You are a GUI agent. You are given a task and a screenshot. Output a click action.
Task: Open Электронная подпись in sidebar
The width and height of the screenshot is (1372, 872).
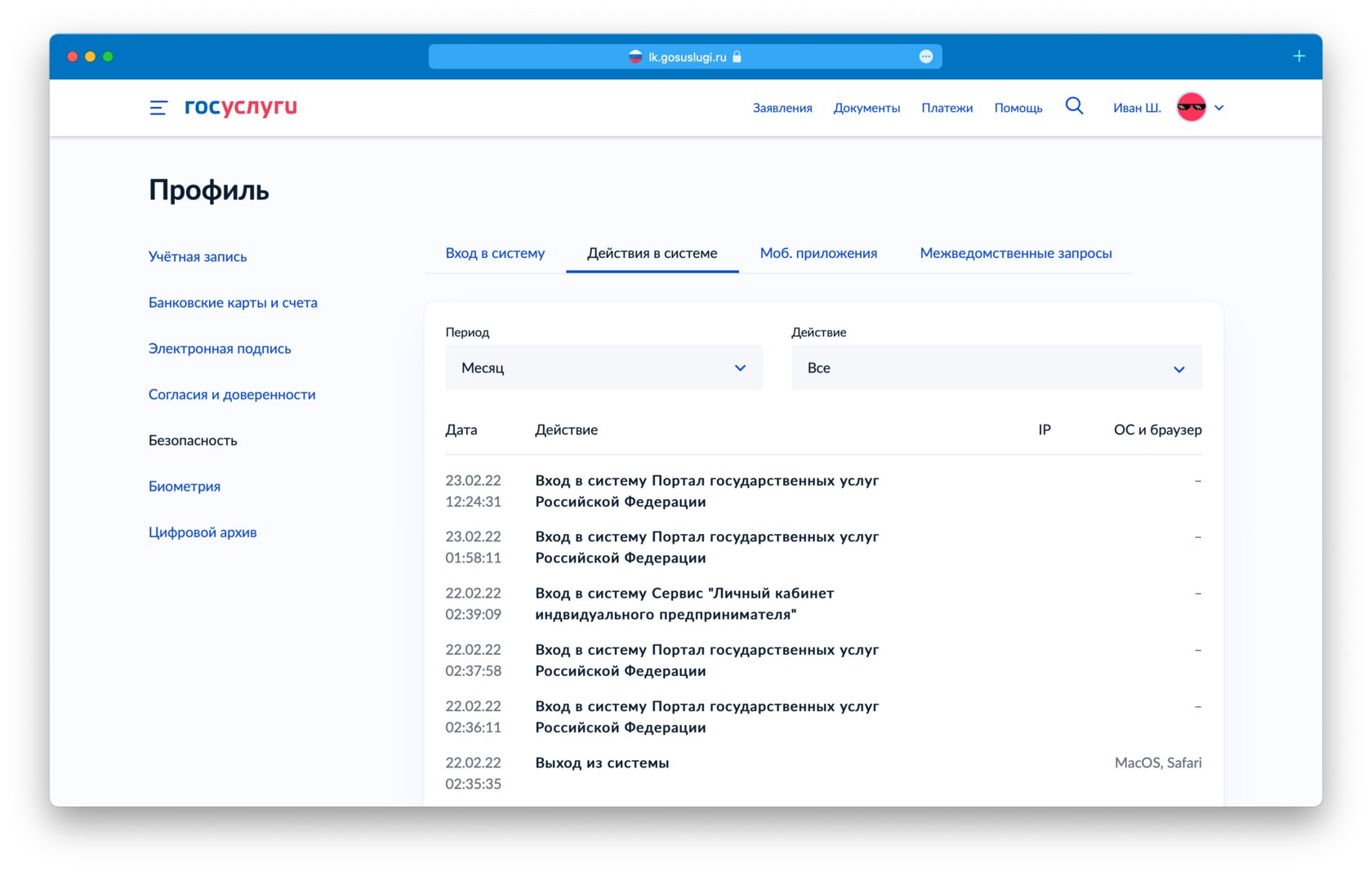coord(220,349)
